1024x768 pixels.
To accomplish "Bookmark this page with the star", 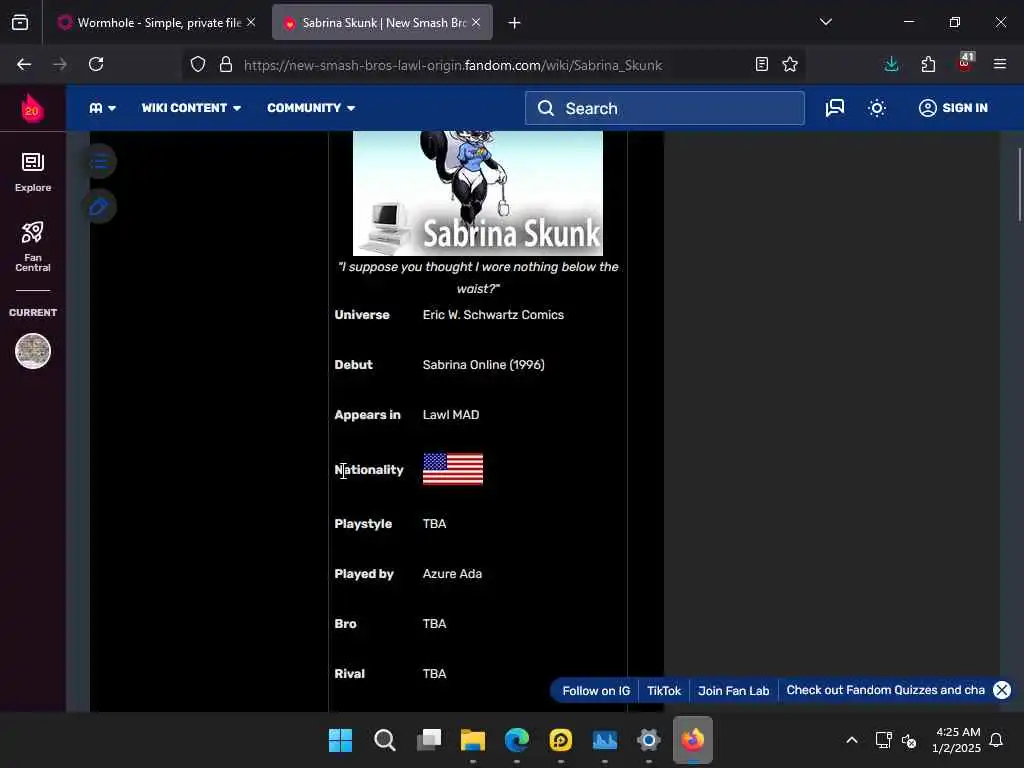I will point(790,64).
